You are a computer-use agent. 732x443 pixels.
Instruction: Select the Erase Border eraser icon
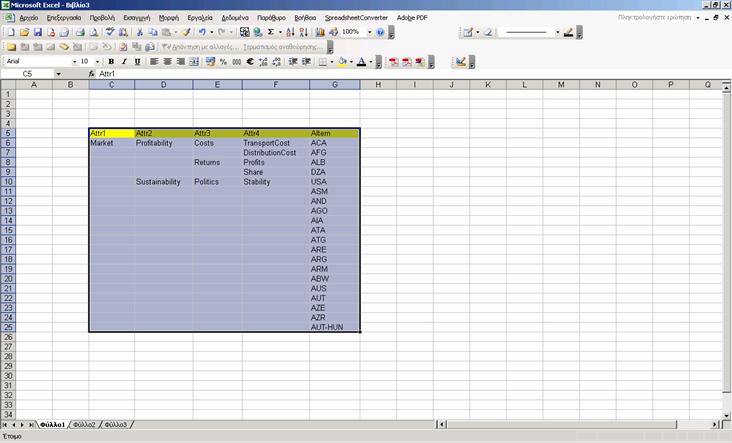(x=488, y=32)
